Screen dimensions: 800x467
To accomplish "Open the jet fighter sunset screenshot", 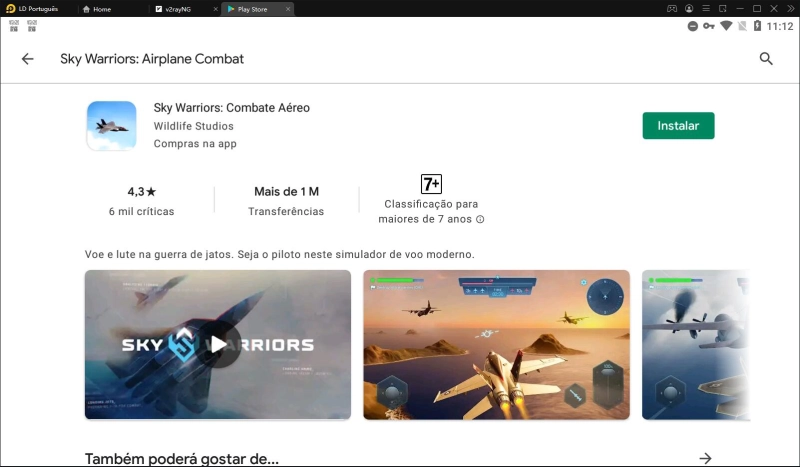I will (x=496, y=344).
